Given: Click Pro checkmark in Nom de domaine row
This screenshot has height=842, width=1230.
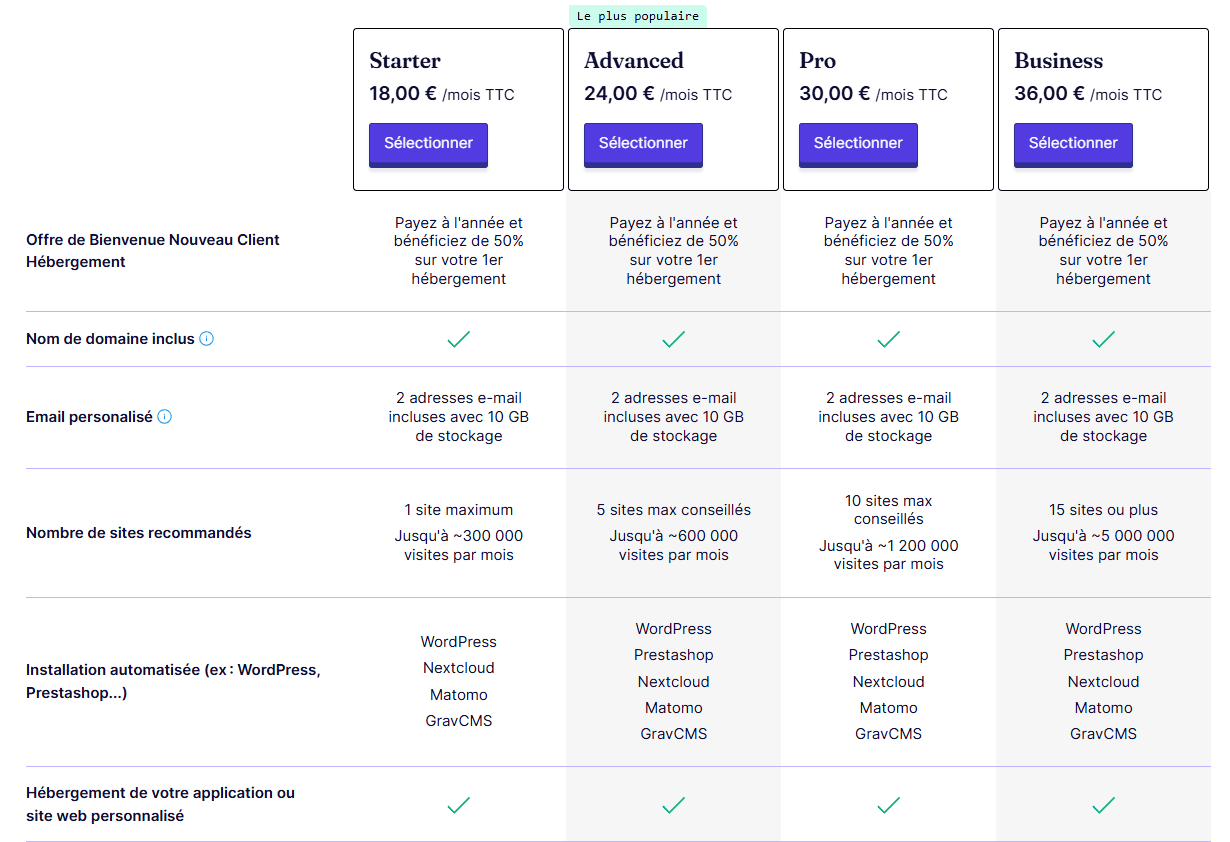Looking at the screenshot, I should (x=888, y=340).
